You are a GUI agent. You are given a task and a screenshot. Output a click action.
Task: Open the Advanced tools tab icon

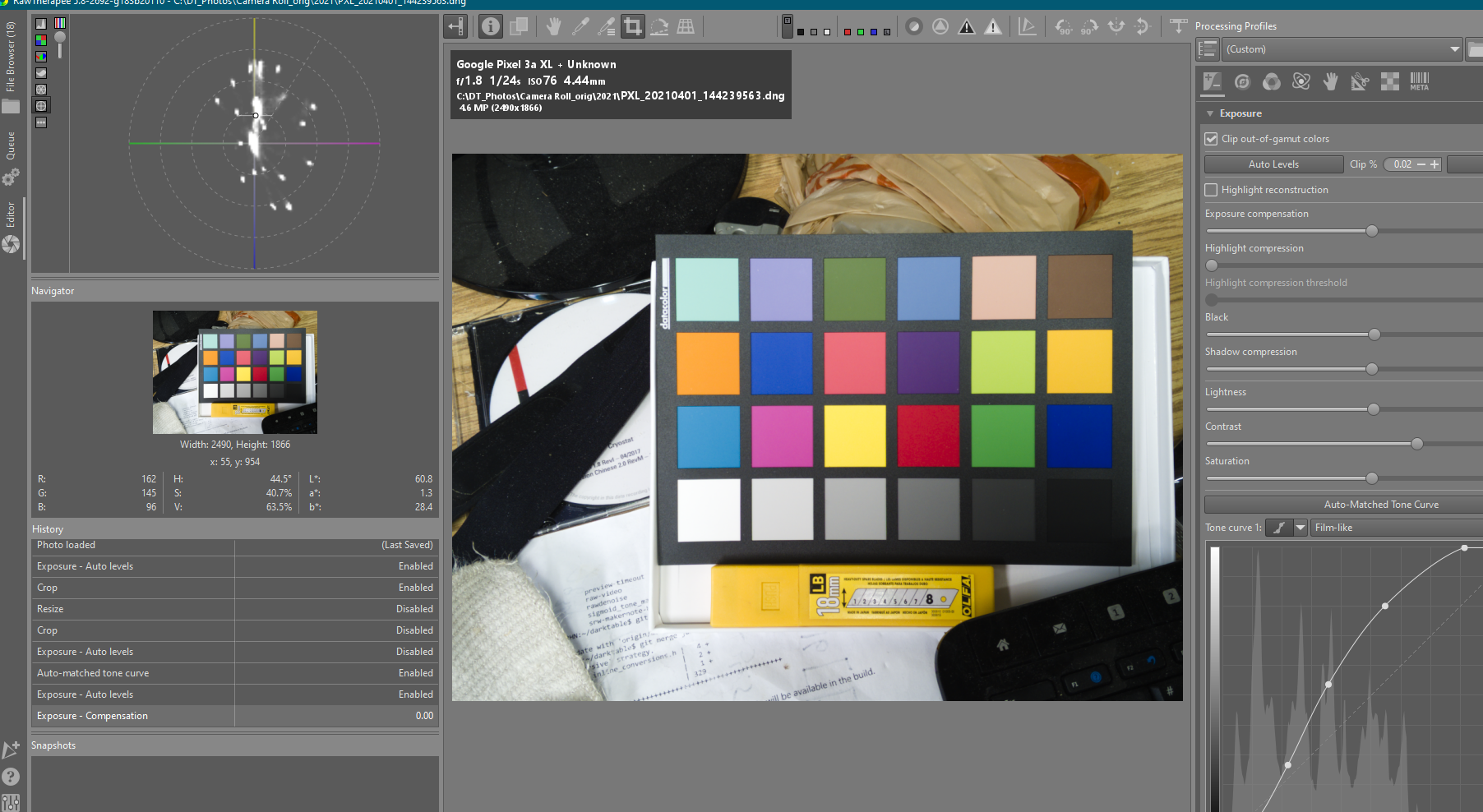coord(1301,81)
